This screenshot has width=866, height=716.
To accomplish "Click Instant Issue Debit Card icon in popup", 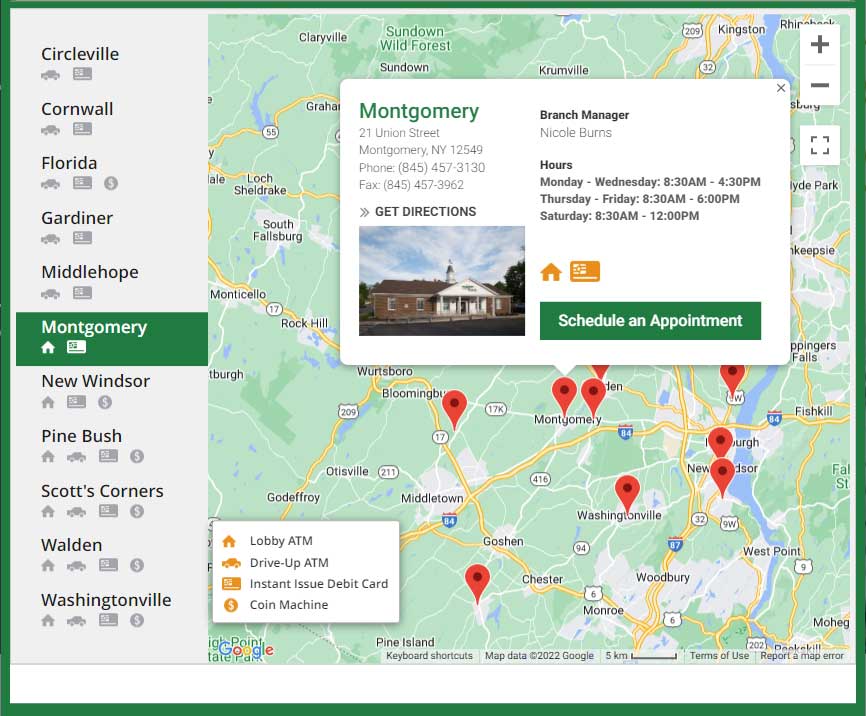I will tap(584, 271).
